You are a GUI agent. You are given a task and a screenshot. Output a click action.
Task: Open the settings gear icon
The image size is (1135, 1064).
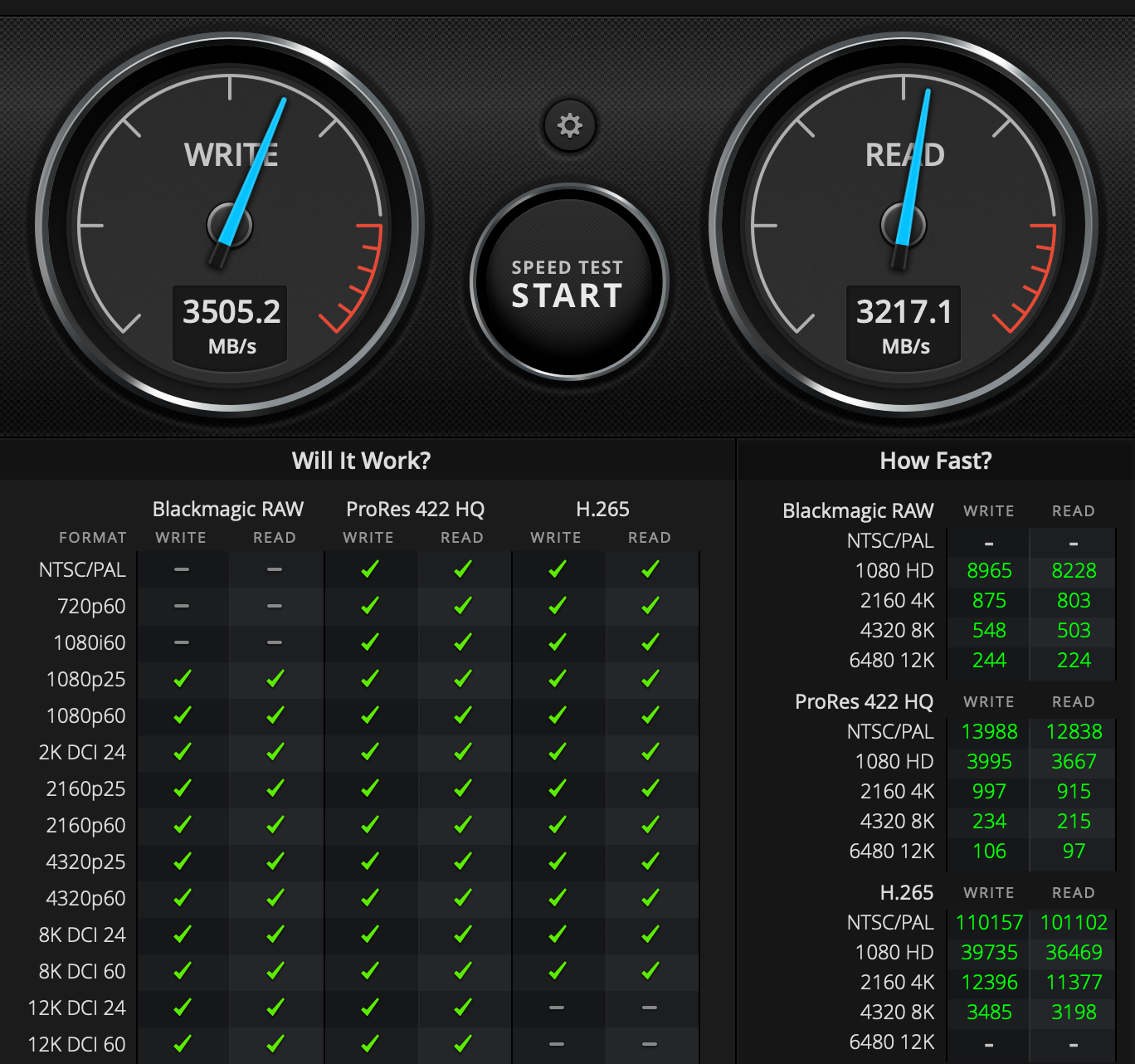pos(569,125)
